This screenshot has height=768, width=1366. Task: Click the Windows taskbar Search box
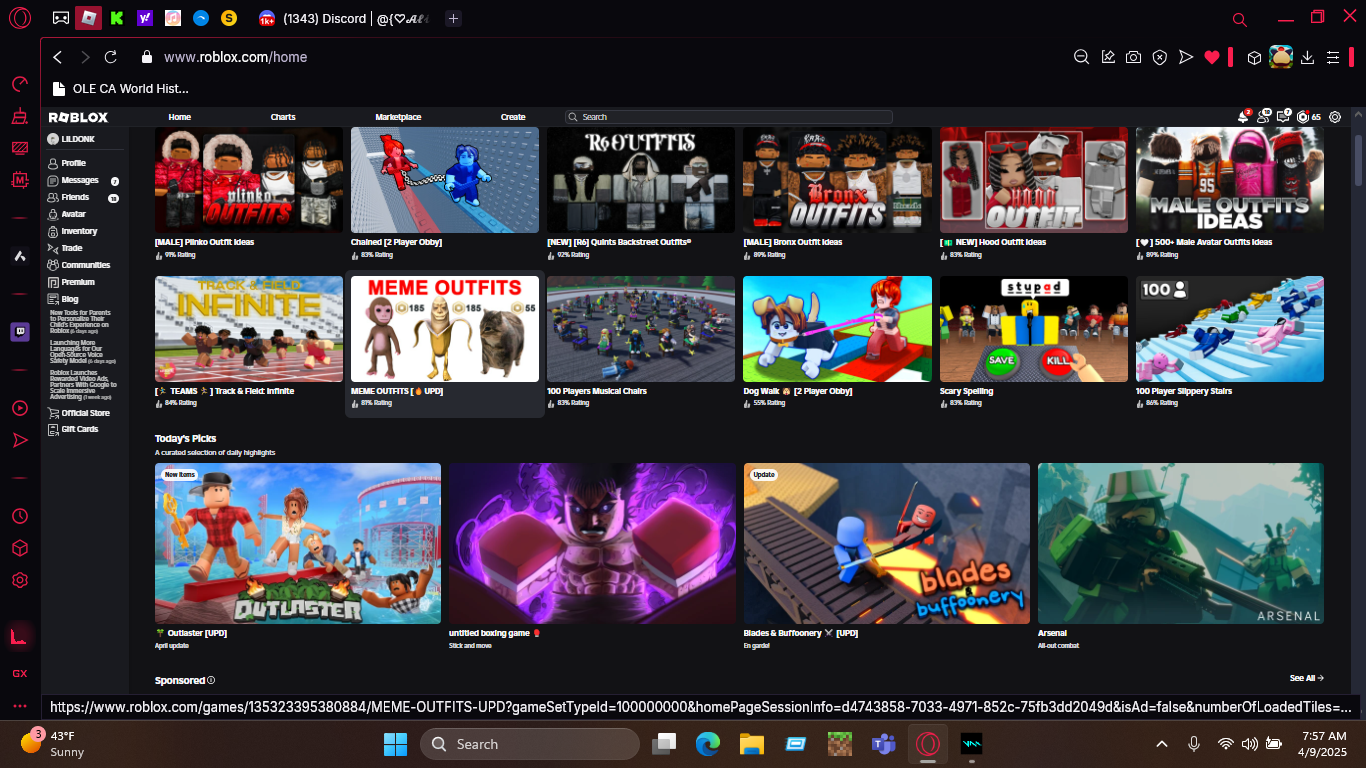click(530, 744)
